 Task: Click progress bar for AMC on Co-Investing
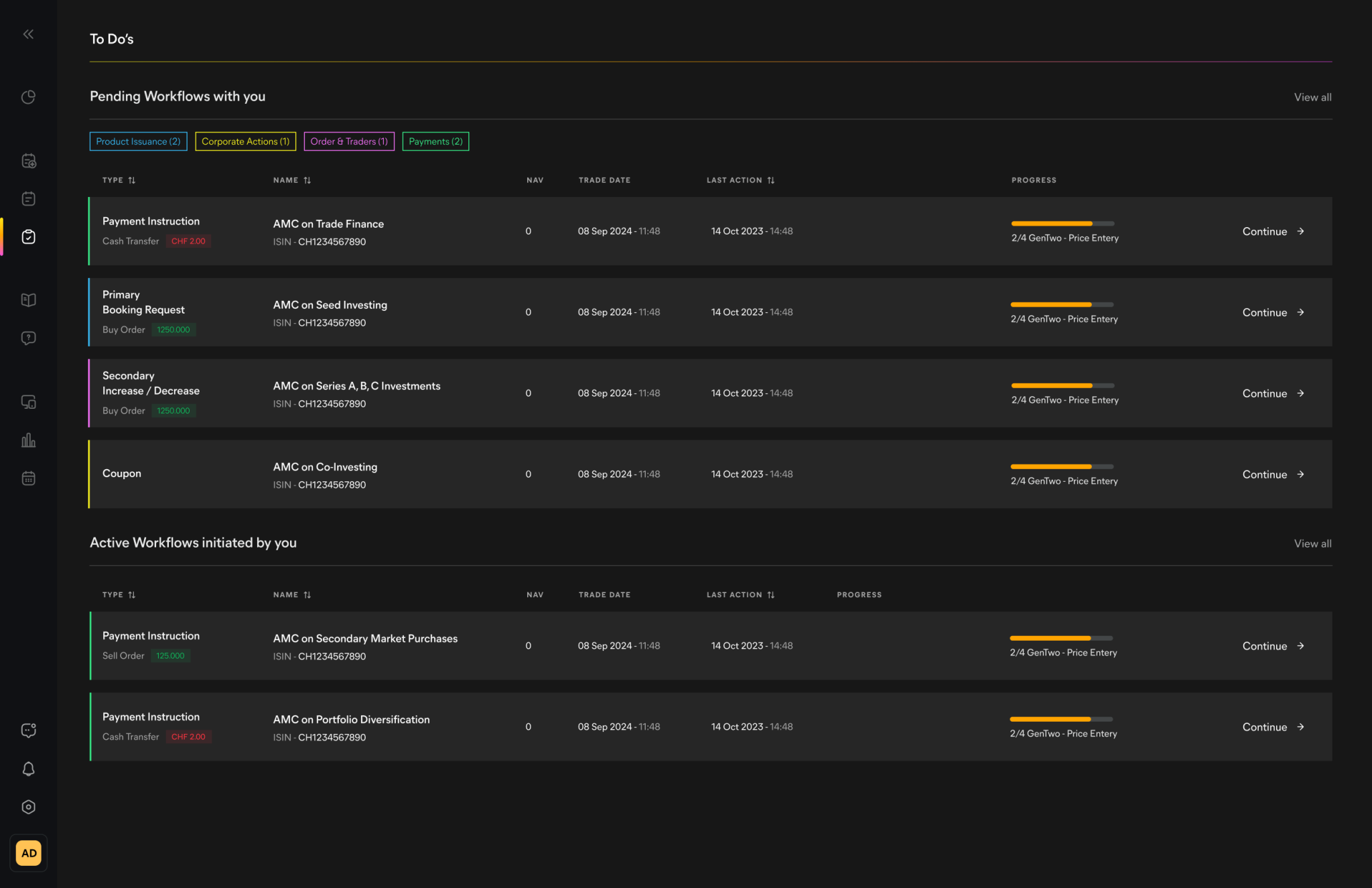(1062, 467)
